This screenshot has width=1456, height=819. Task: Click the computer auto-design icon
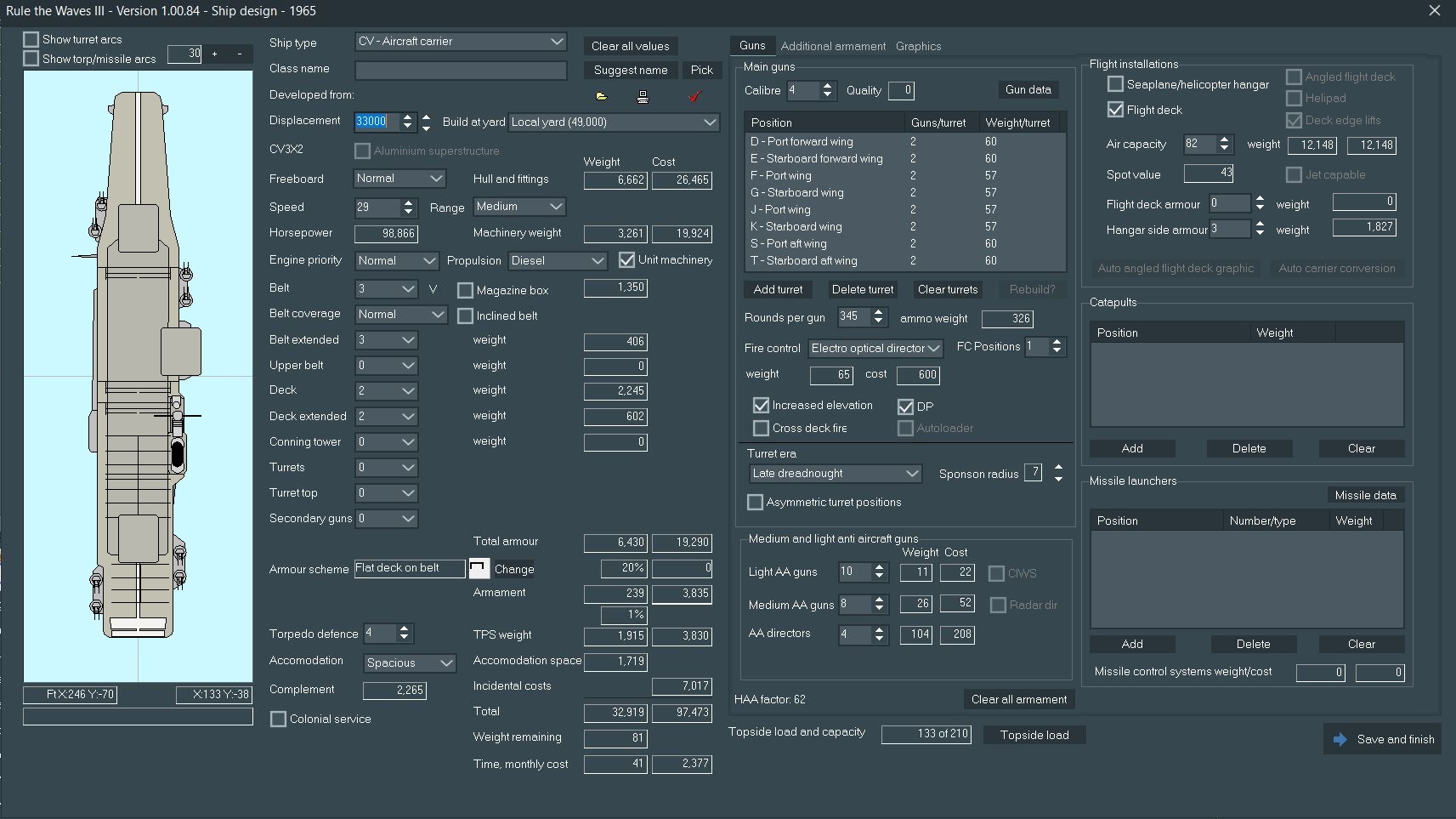pyautogui.click(x=643, y=96)
